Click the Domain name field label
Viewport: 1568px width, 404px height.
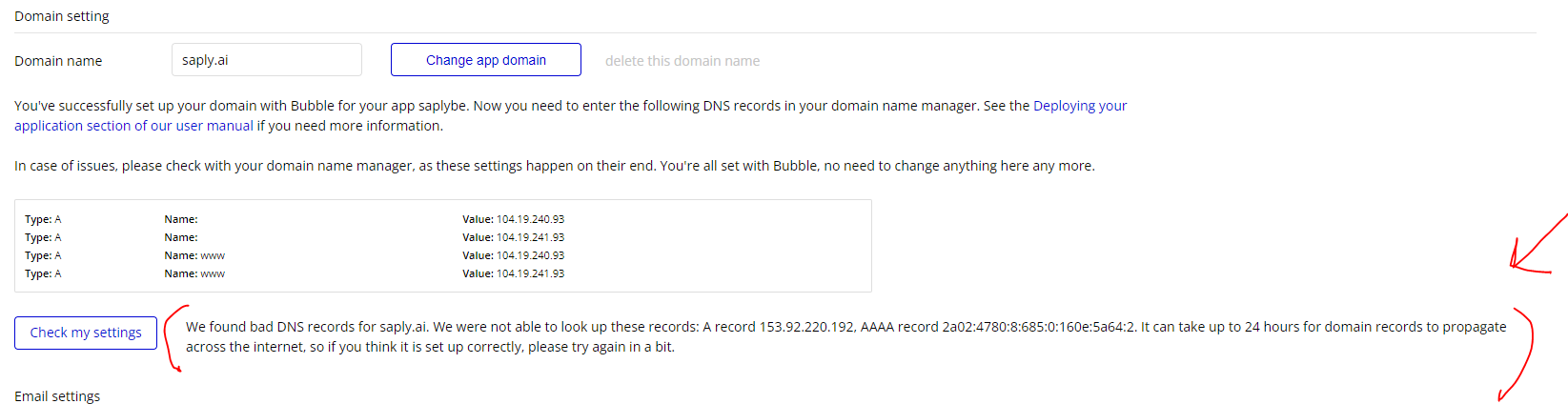click(x=58, y=61)
